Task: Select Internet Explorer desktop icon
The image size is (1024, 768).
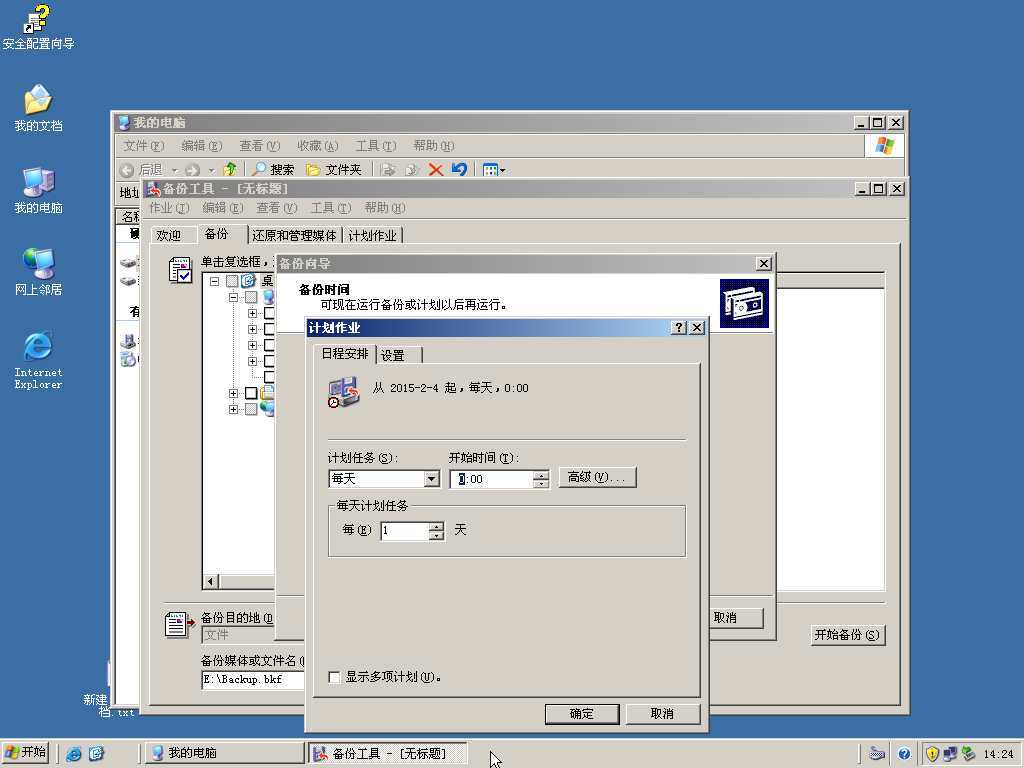Action: click(38, 360)
